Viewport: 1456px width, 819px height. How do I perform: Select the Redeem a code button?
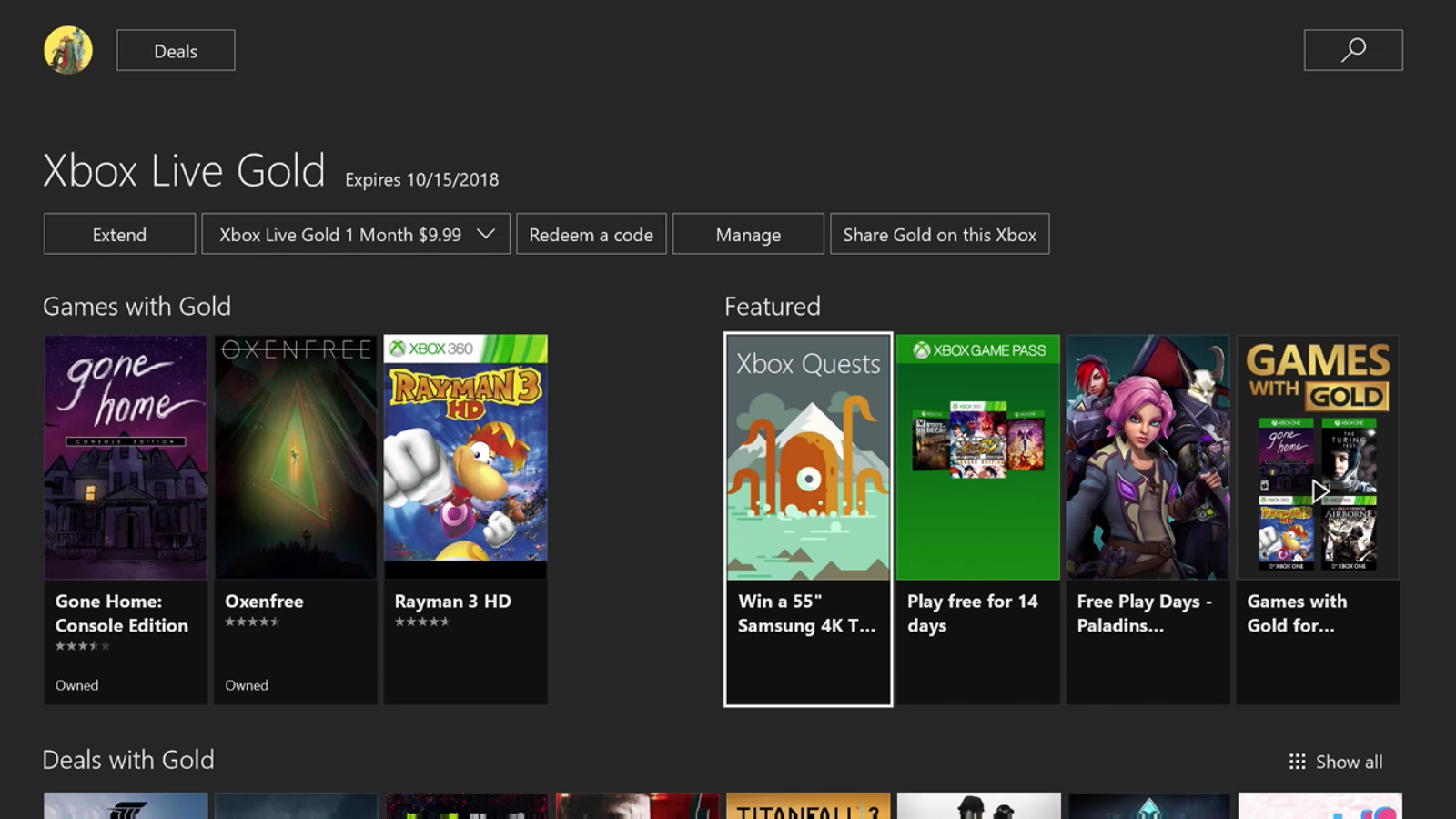[591, 234]
